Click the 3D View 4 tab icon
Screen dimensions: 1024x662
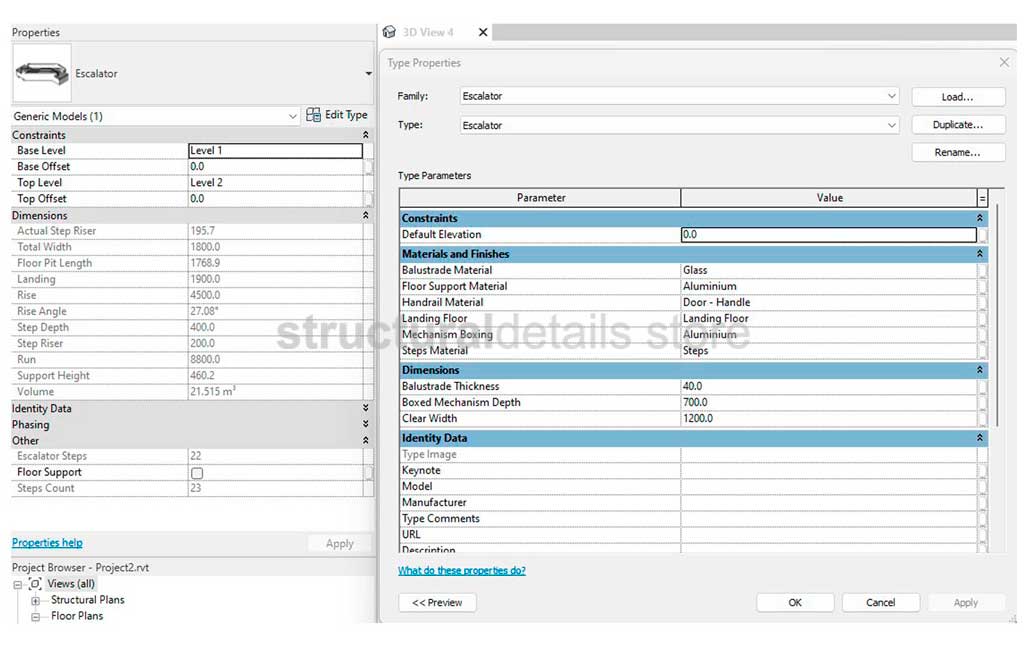390,32
